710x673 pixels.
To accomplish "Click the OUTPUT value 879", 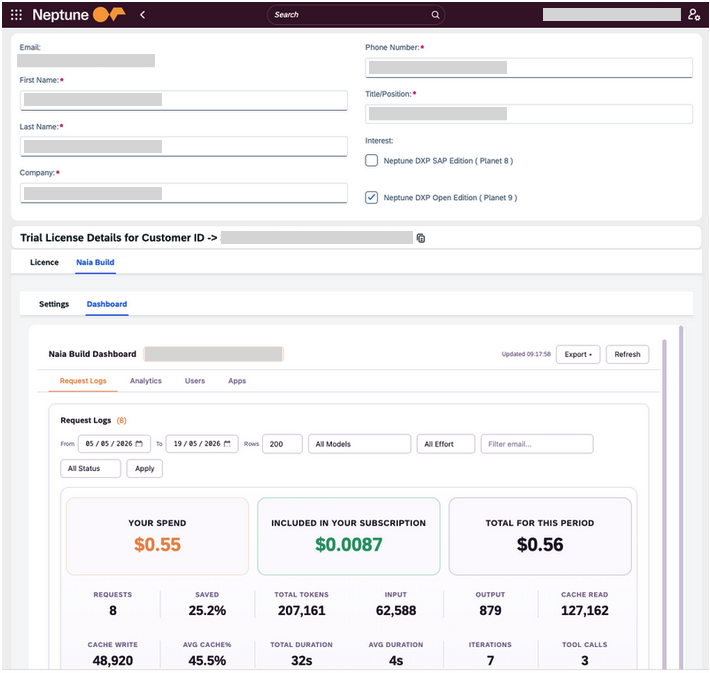I will (x=490, y=611).
